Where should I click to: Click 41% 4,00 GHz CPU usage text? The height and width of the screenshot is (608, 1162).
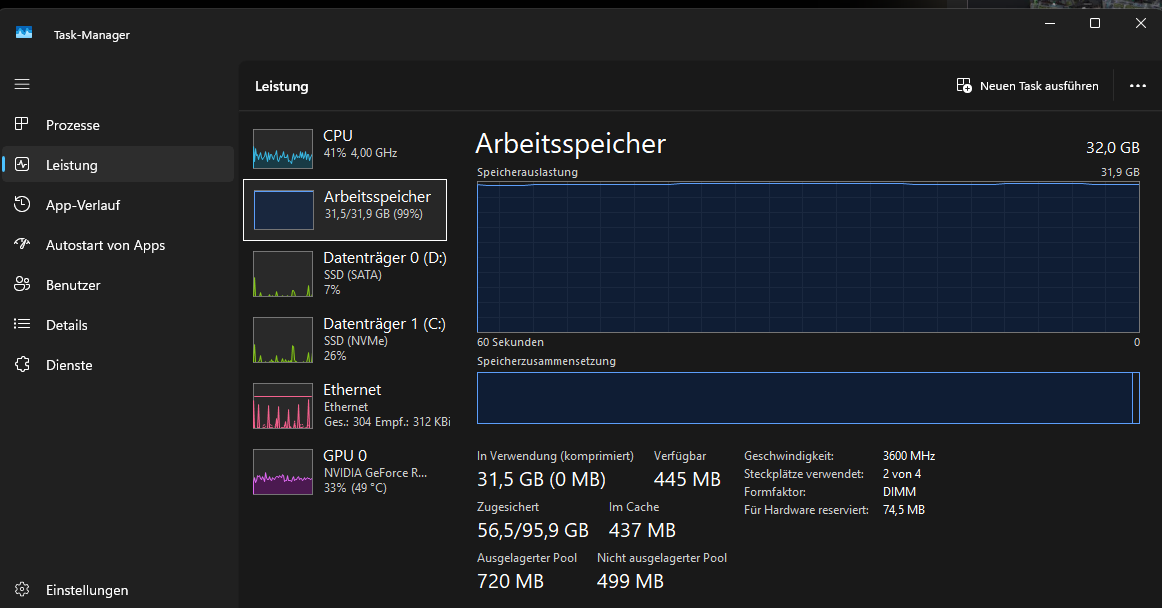(360, 153)
